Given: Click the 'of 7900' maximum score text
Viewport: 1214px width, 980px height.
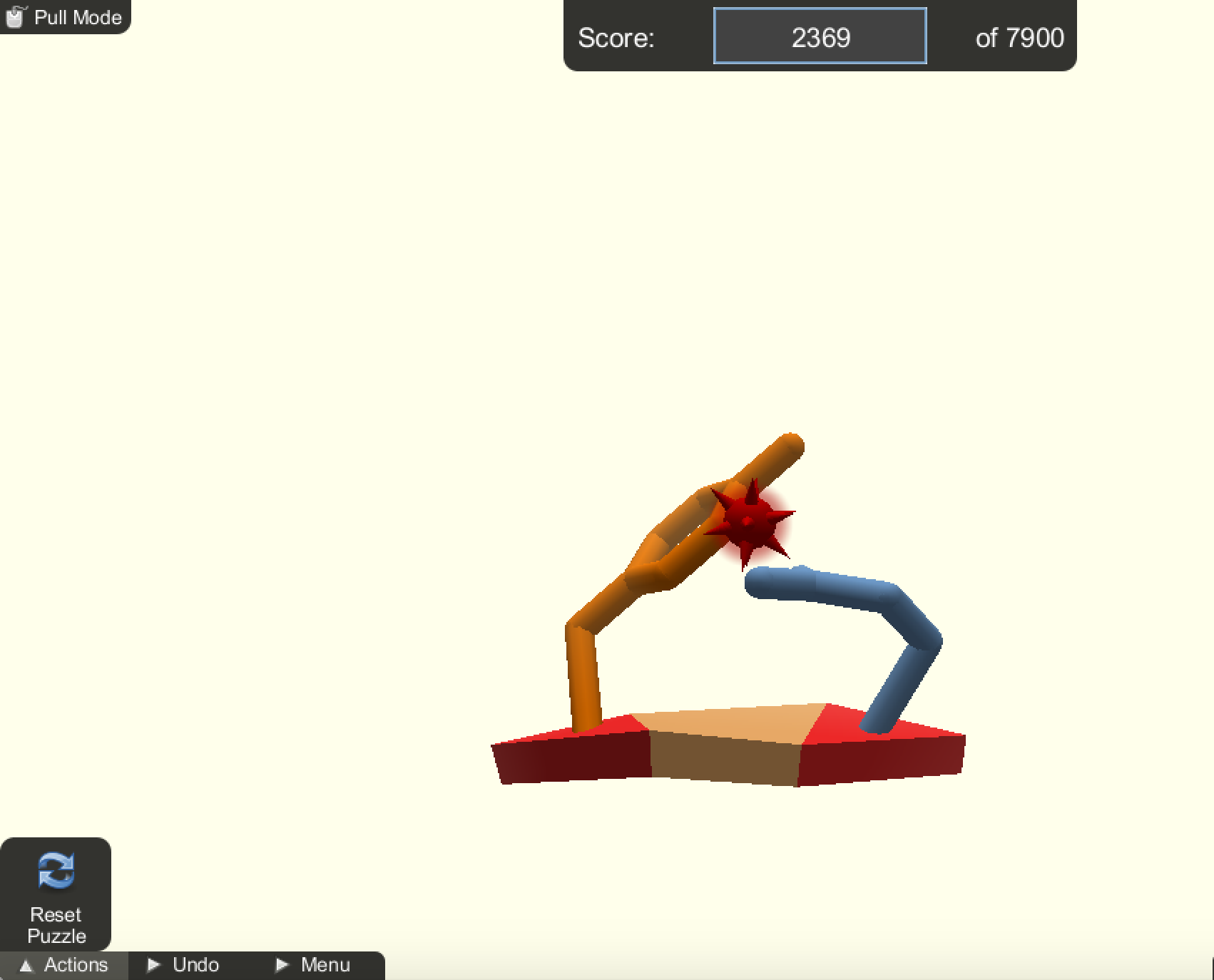Looking at the screenshot, I should point(1019,38).
